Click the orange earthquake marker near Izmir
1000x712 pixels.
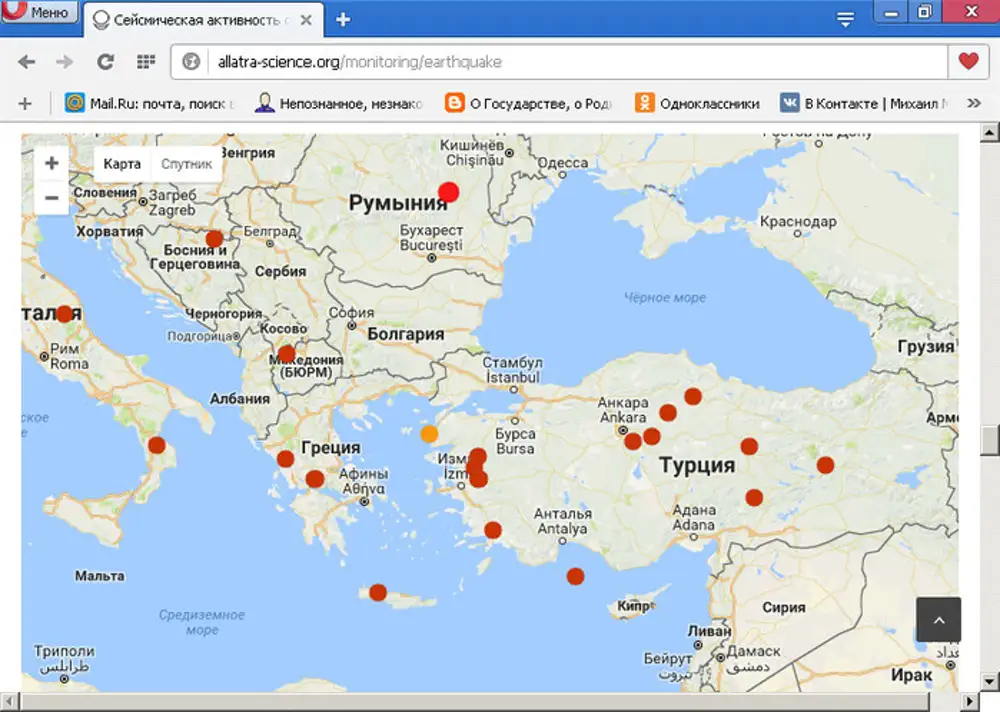click(x=429, y=434)
